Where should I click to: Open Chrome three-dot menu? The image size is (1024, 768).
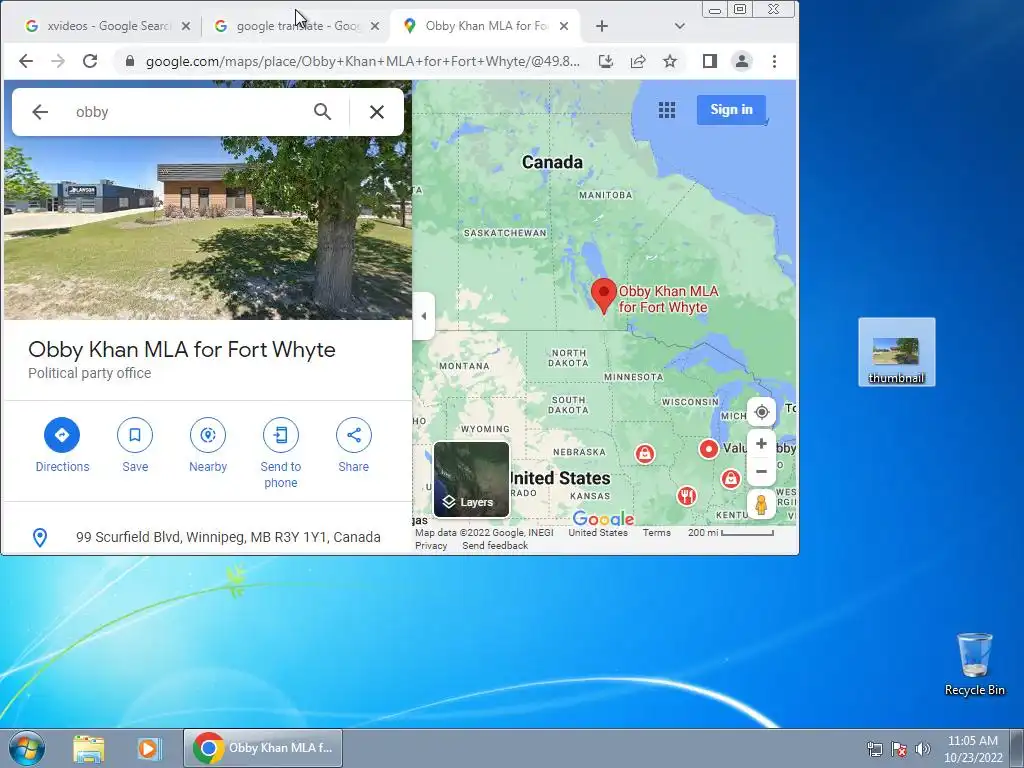pyautogui.click(x=775, y=61)
